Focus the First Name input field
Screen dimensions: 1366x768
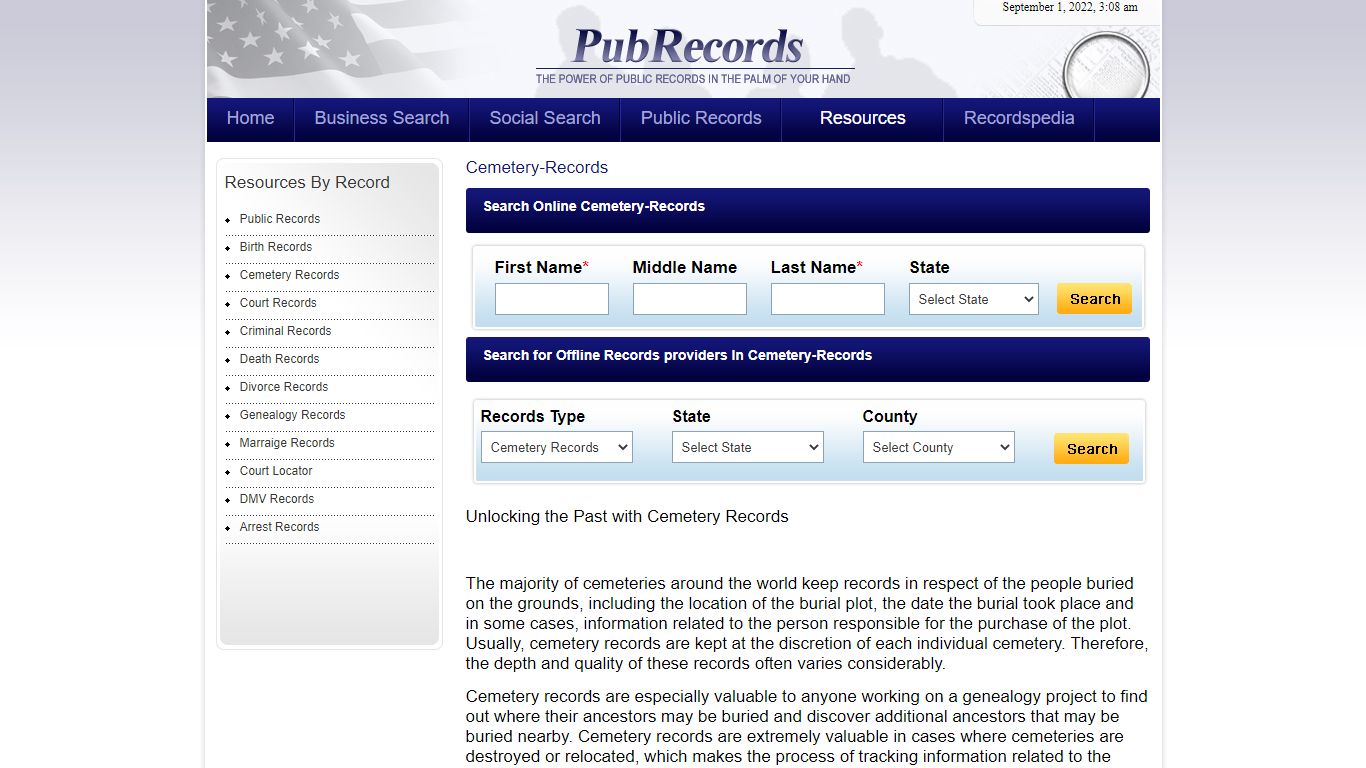pyautogui.click(x=552, y=299)
